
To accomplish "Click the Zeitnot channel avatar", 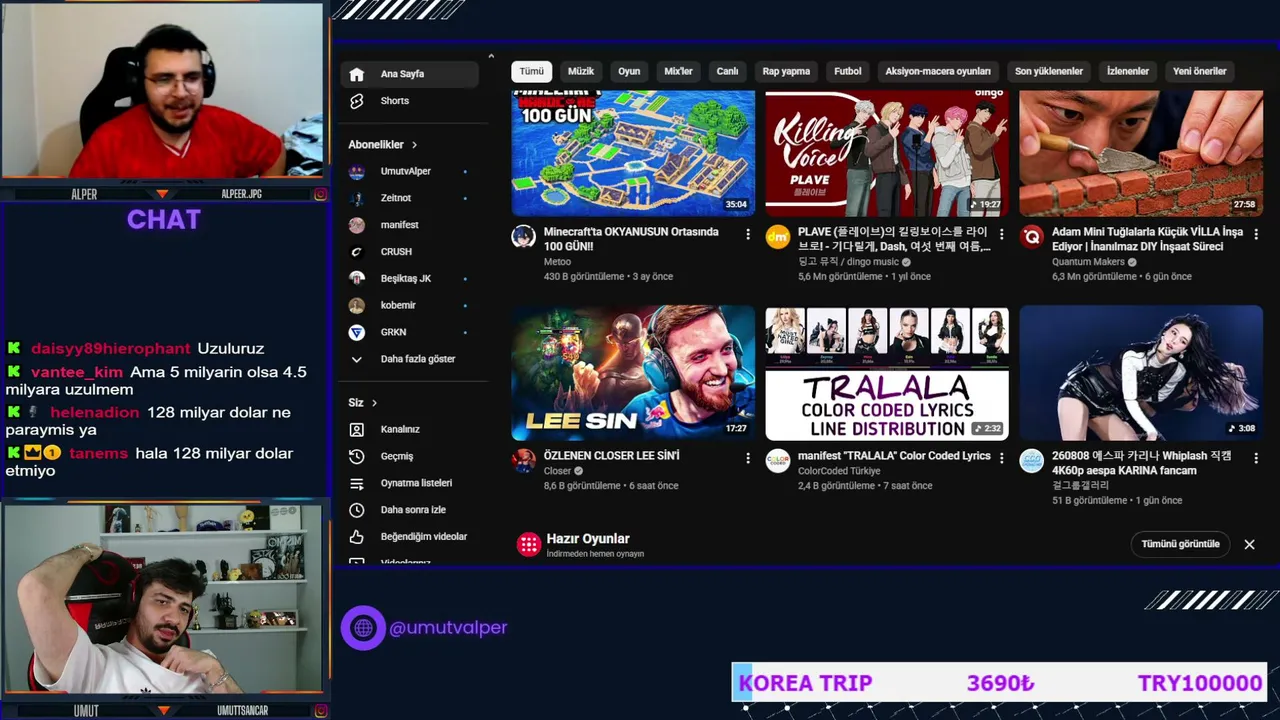I will 357,198.
